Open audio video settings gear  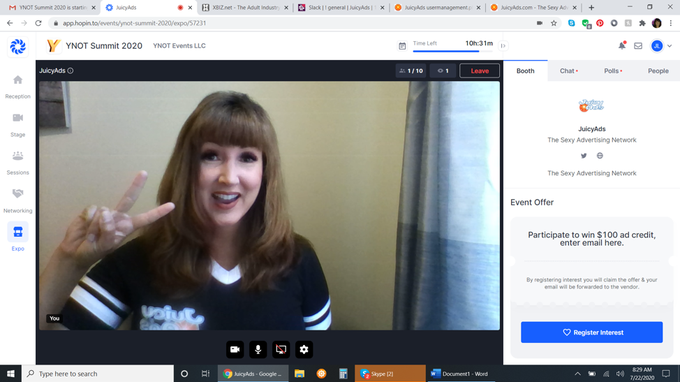(x=304, y=349)
